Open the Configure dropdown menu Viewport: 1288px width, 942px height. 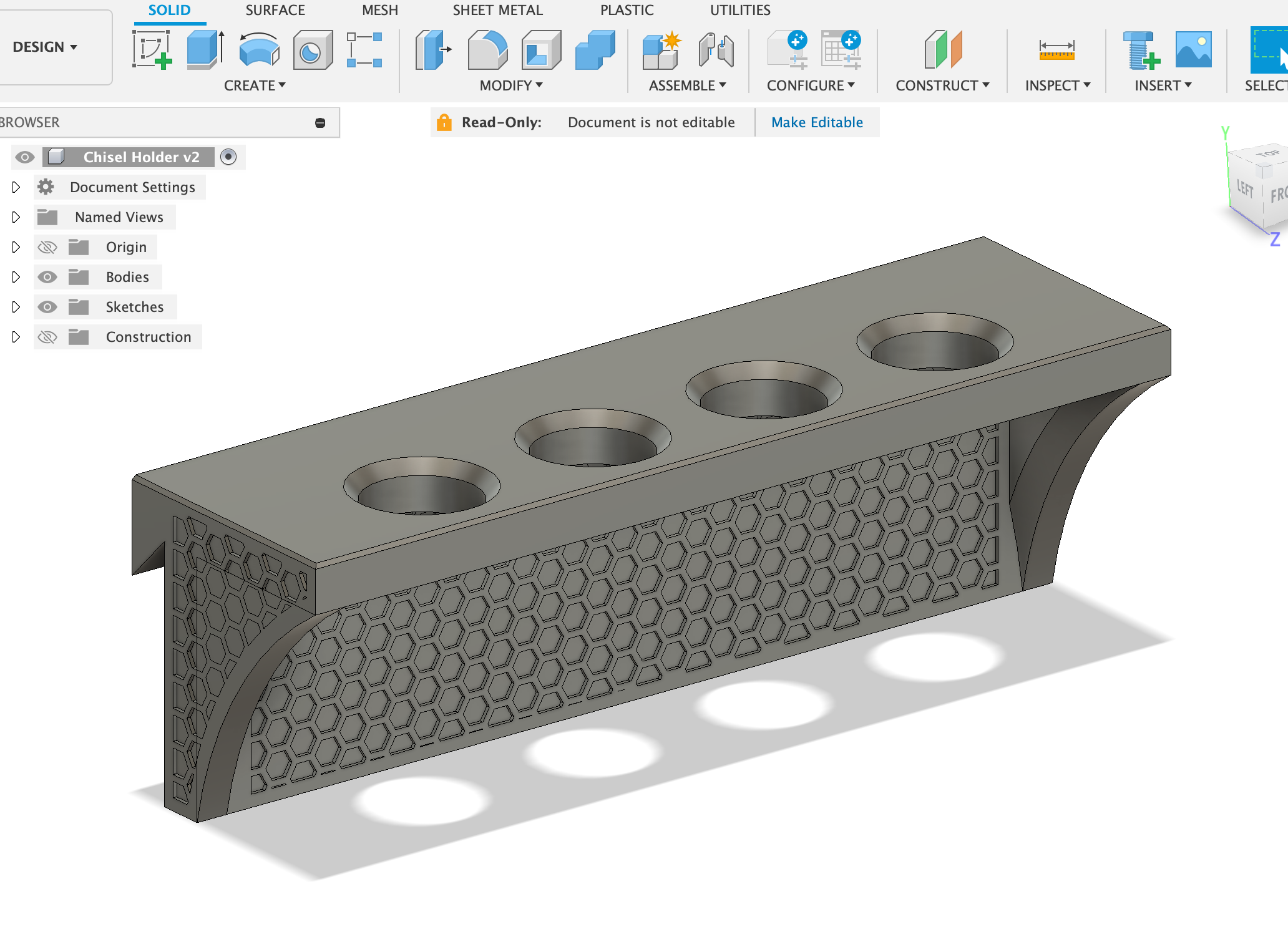(811, 85)
